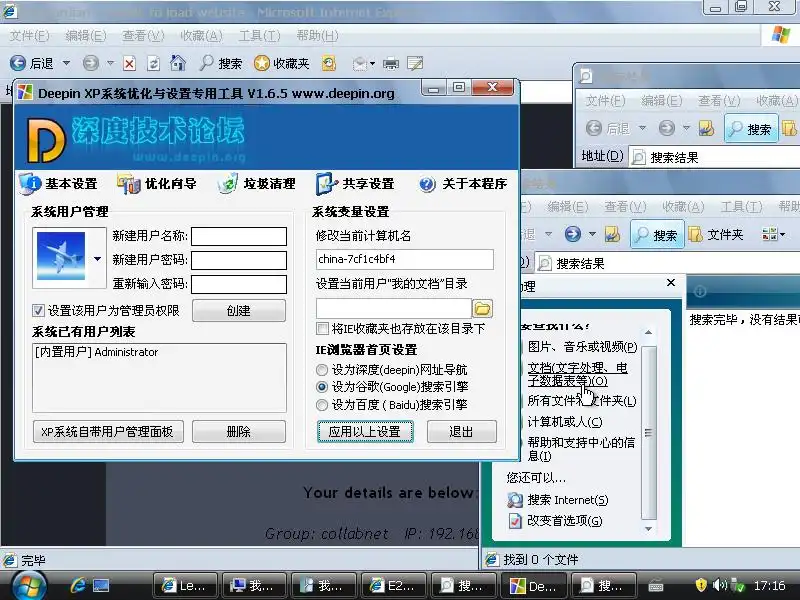Click XP系统自带用户管理面板 button
Viewport: 800px width, 600px height.
click(x=108, y=432)
